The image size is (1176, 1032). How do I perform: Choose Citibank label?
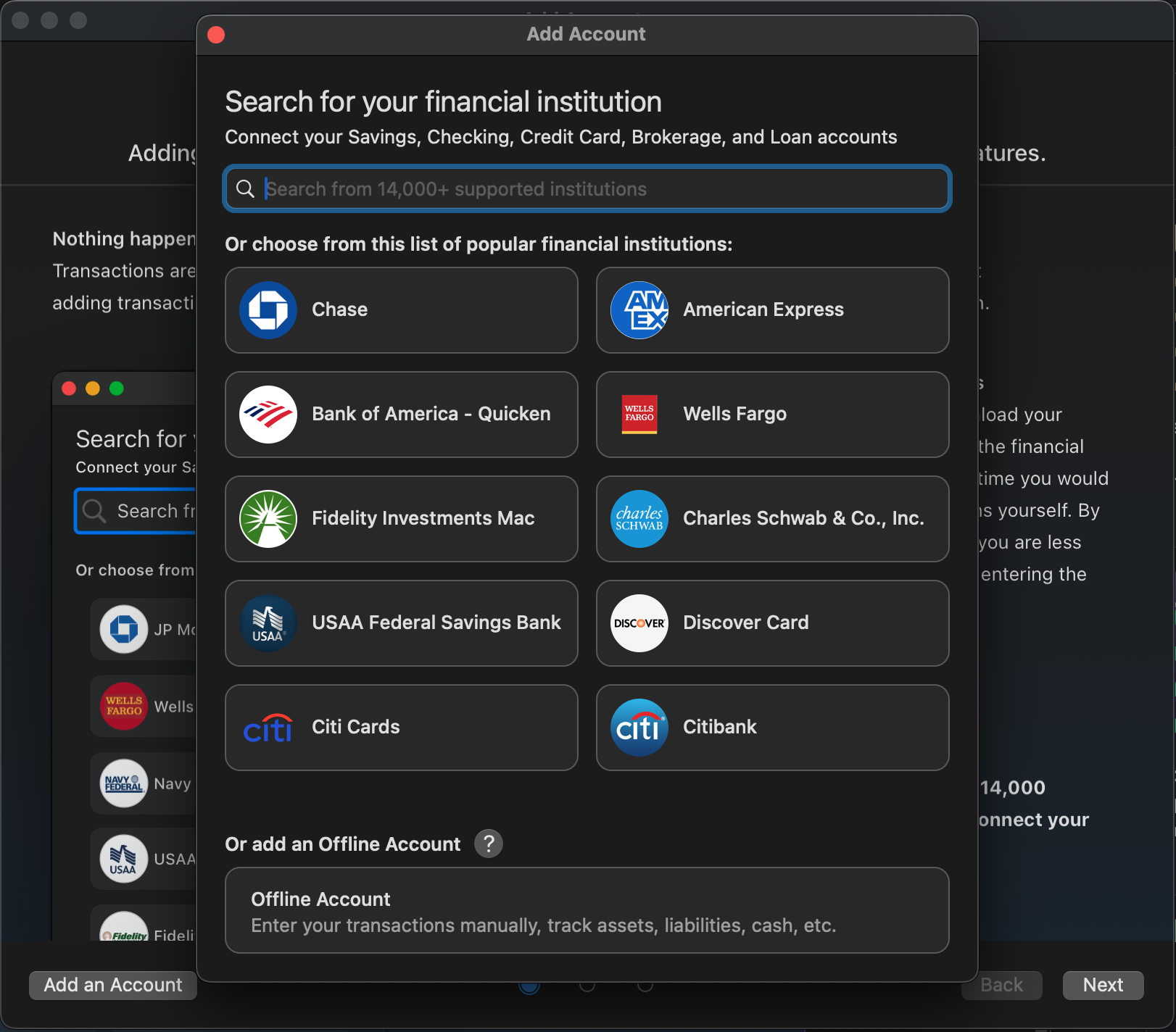click(720, 727)
